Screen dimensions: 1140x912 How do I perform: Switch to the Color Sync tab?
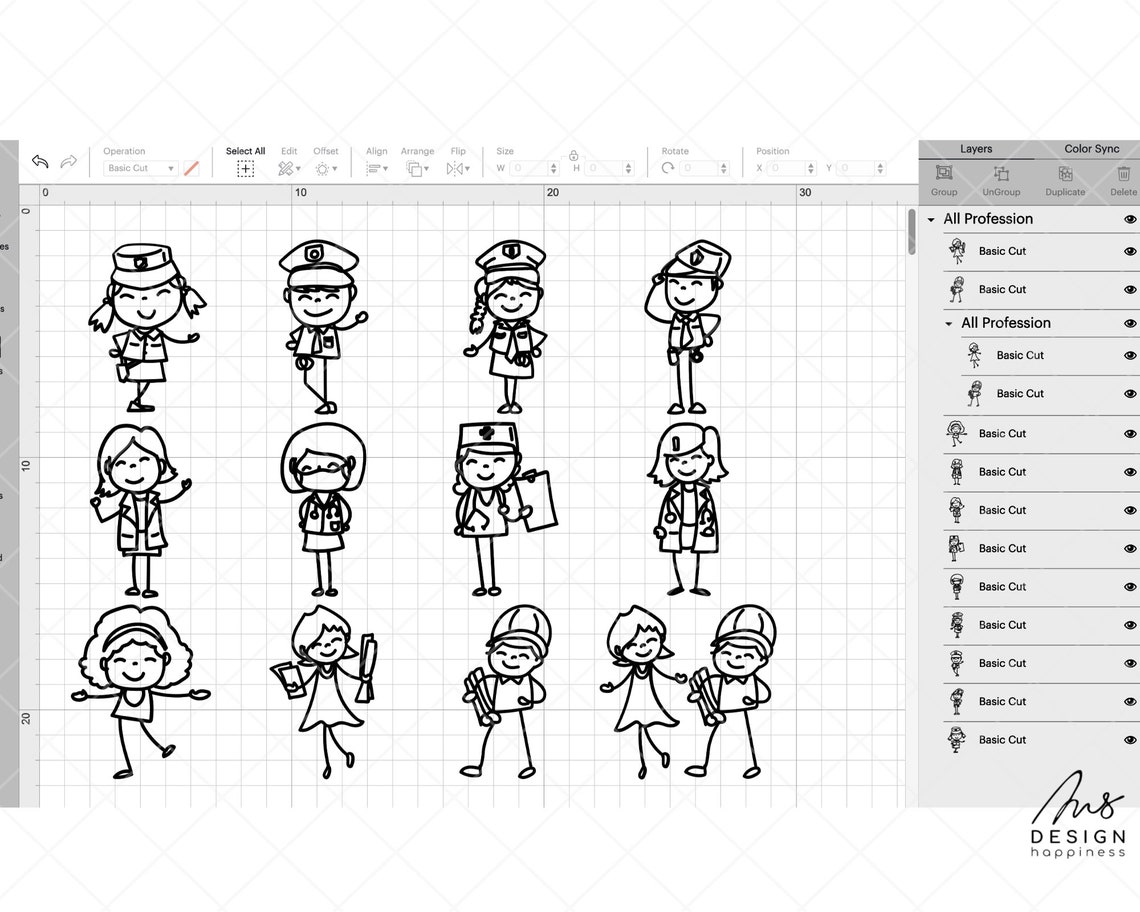coord(1092,148)
